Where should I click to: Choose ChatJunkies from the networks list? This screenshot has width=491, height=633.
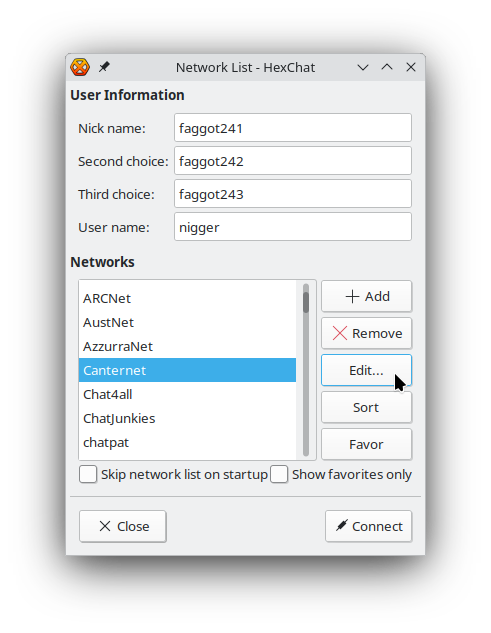(187, 419)
